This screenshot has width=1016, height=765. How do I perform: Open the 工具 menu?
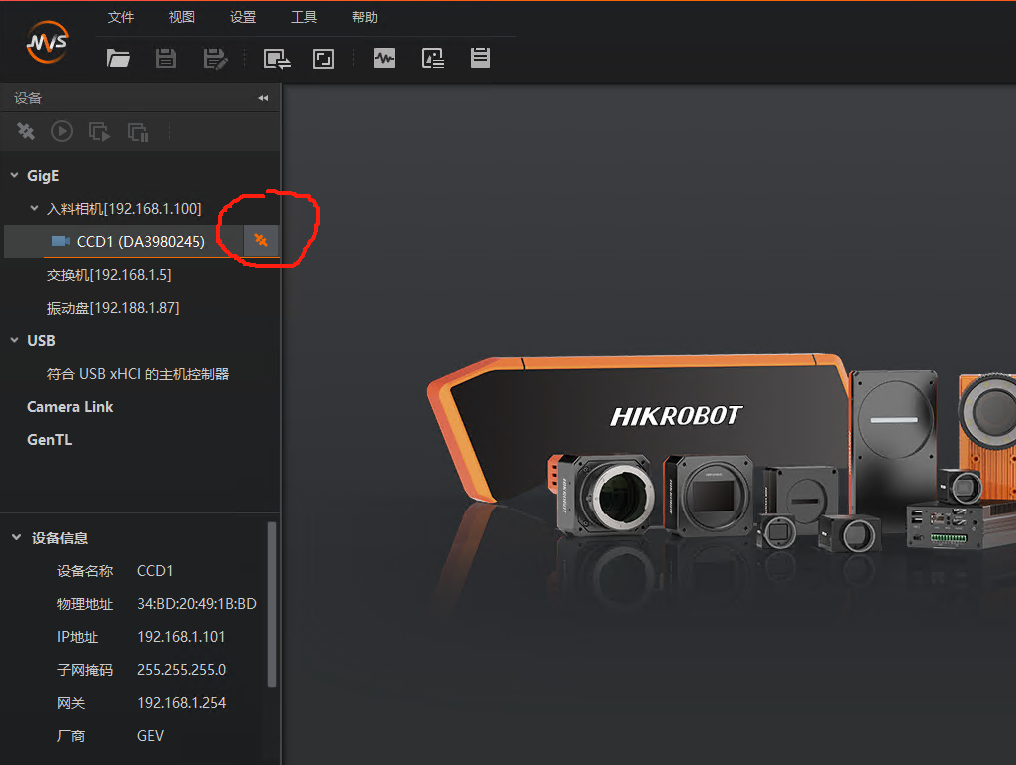tap(303, 17)
